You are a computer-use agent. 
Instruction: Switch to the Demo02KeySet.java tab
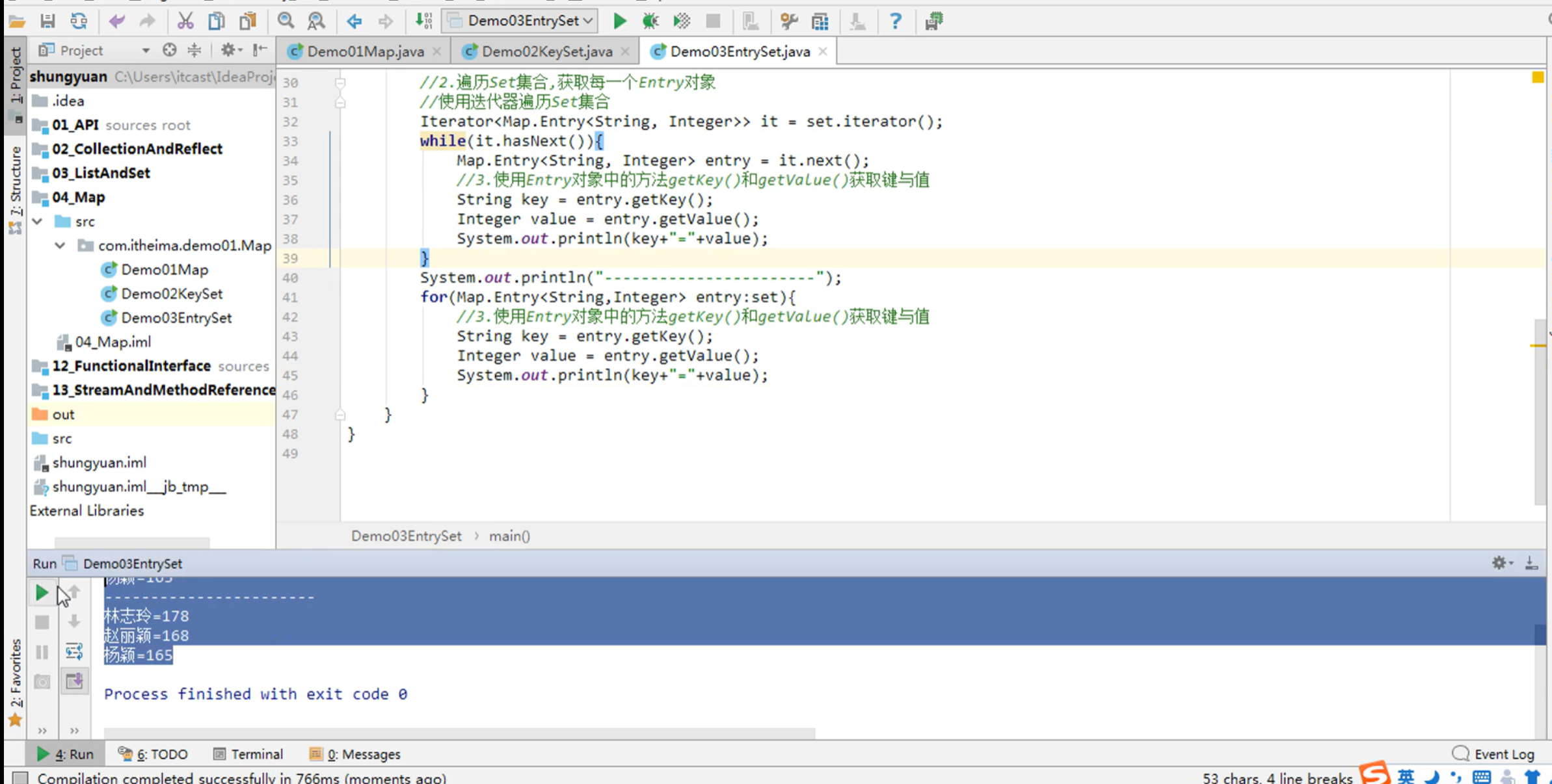[546, 51]
